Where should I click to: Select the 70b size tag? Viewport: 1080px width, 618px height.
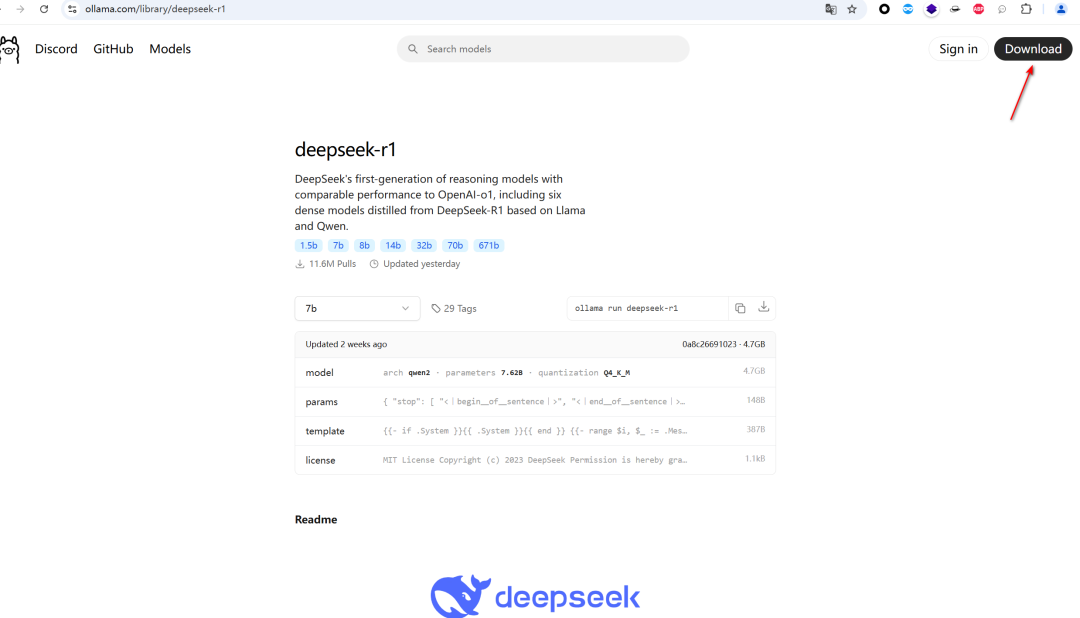(455, 245)
